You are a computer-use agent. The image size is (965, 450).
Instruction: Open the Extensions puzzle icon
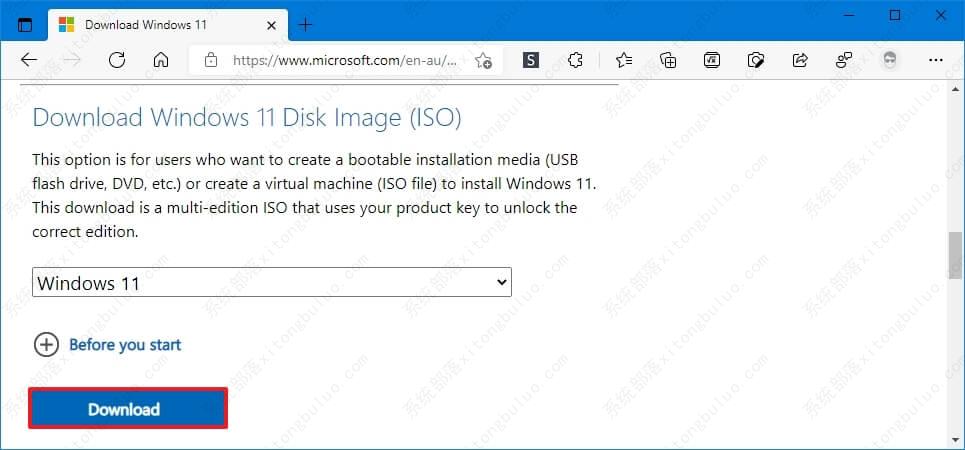(575, 60)
